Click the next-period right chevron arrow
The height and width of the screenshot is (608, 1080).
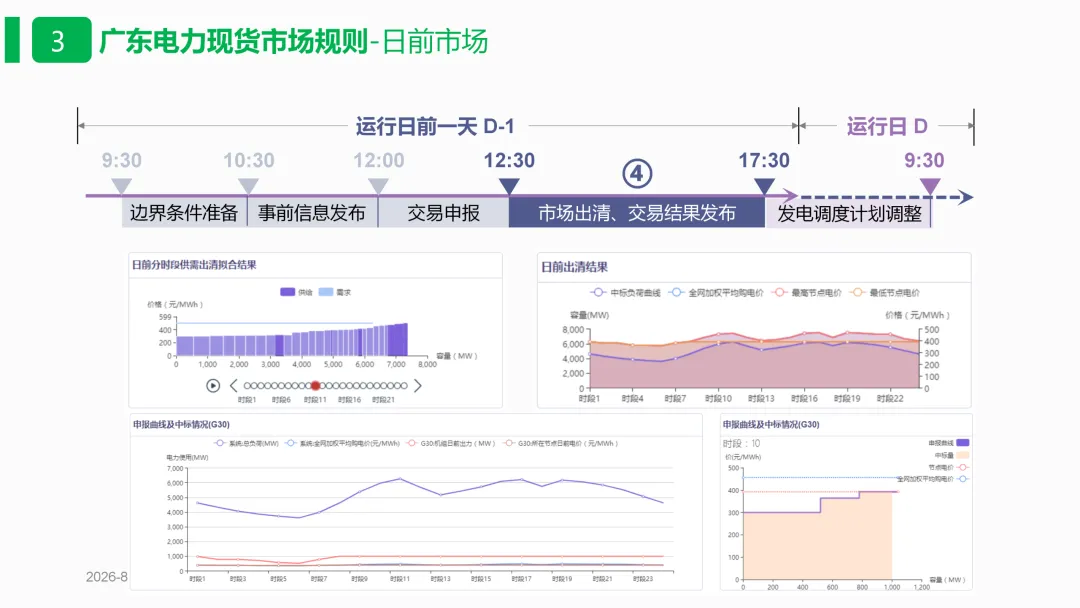point(417,386)
